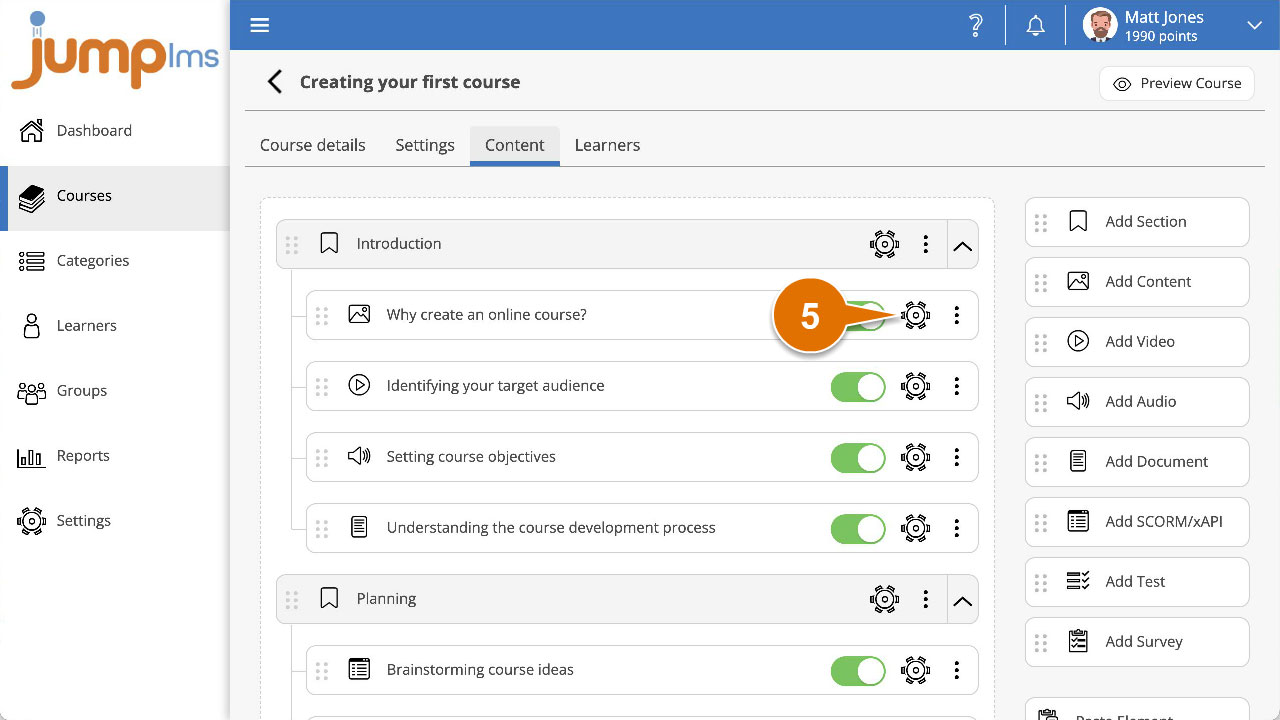Open Groups in sidebar

click(x=115, y=391)
